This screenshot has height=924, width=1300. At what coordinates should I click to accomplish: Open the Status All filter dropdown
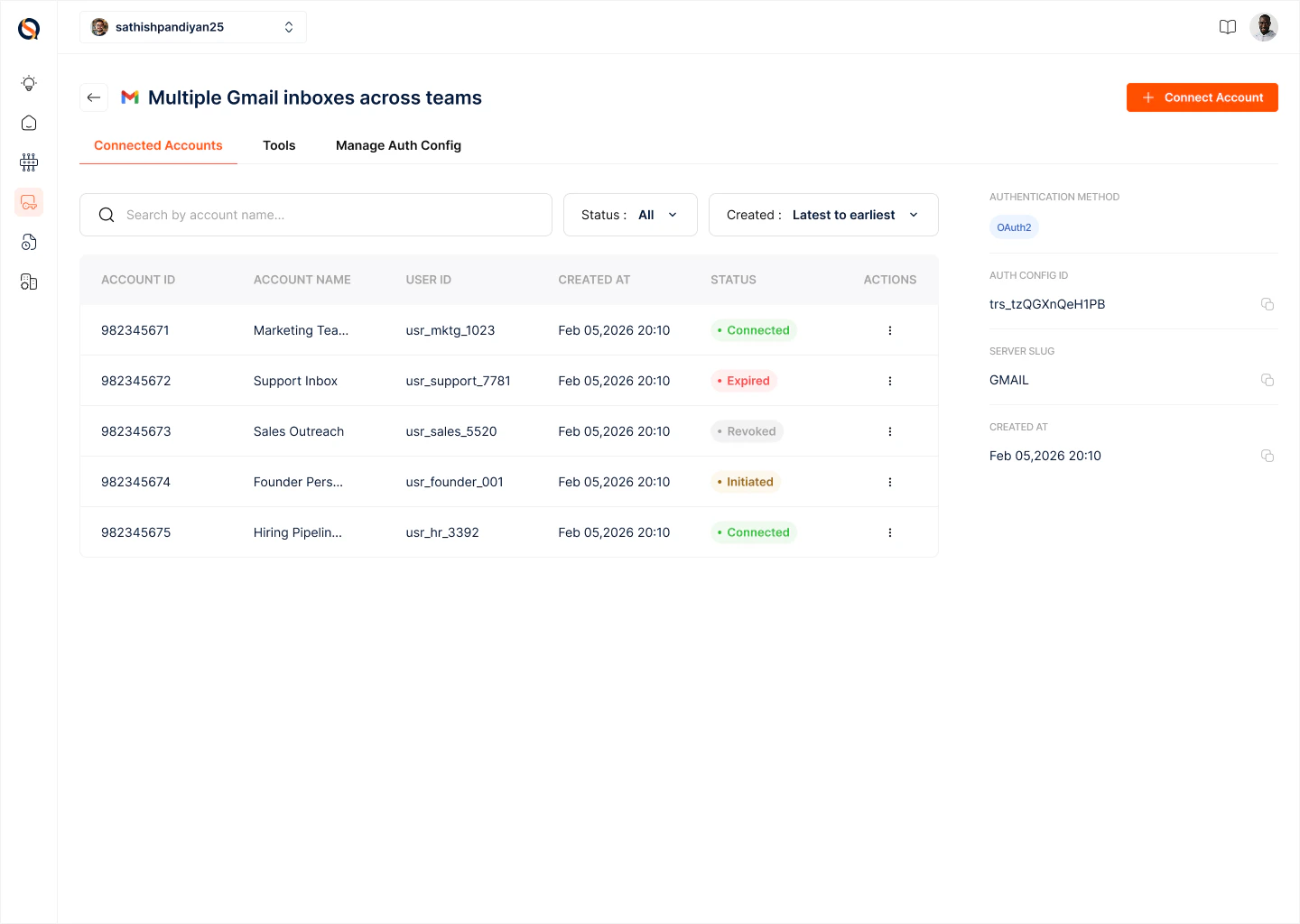click(x=630, y=215)
